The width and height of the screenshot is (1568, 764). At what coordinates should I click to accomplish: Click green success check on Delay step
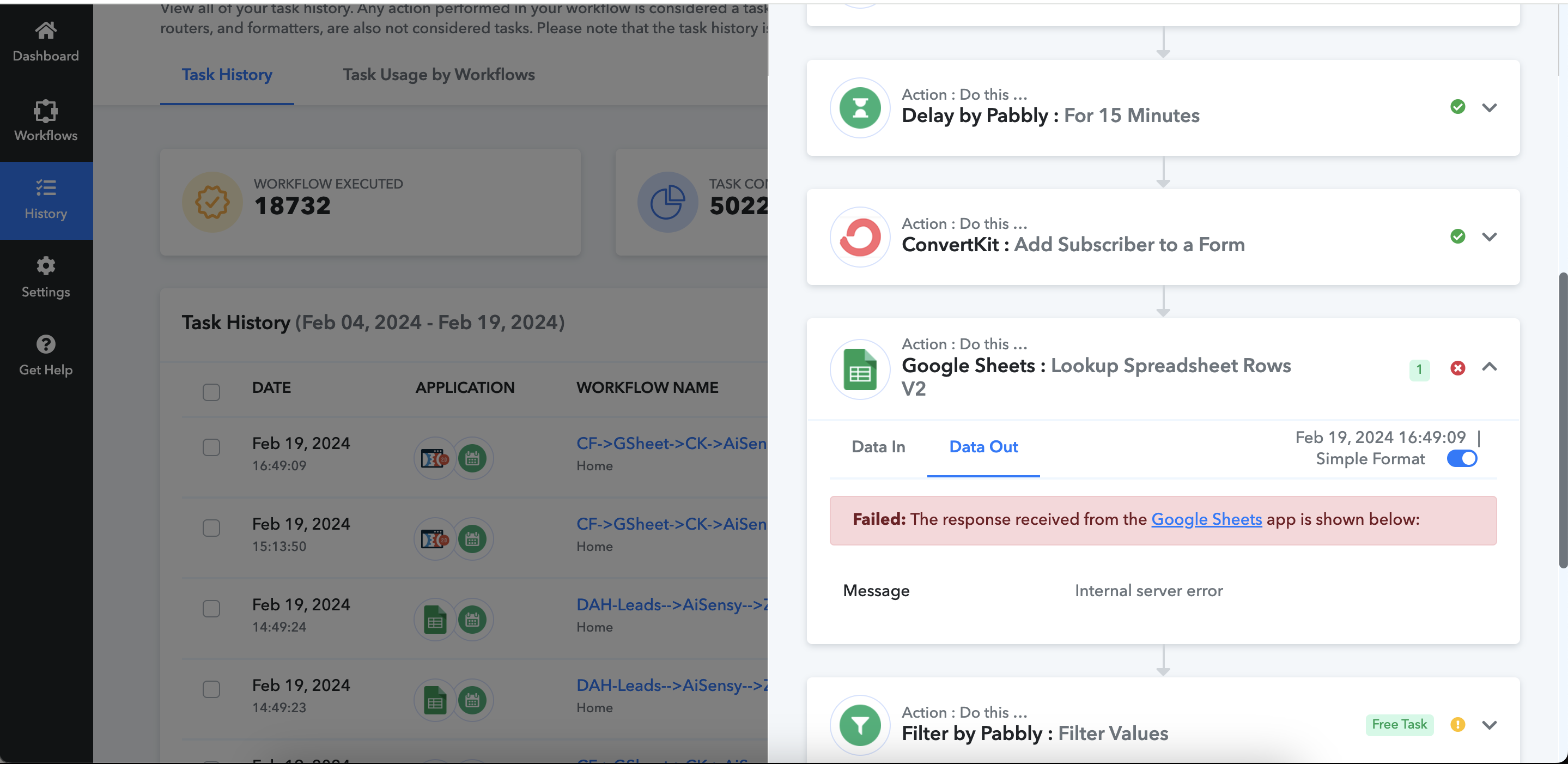tap(1457, 107)
